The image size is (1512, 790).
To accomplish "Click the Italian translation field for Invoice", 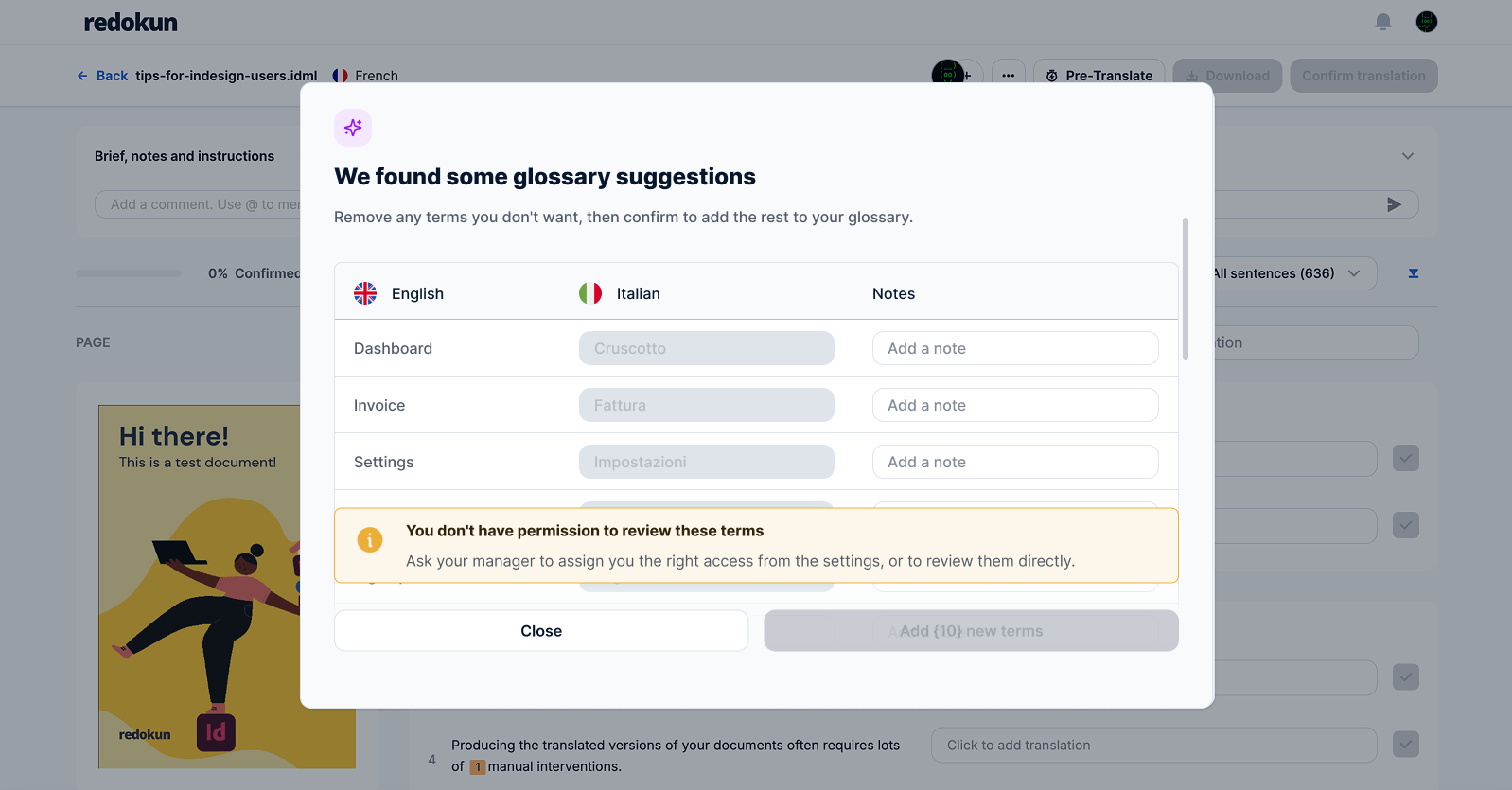I will click(x=707, y=405).
